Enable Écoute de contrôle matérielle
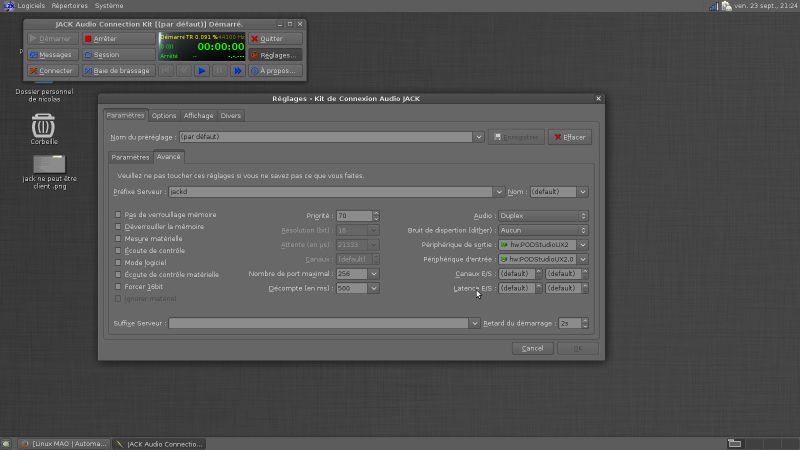Image resolution: width=800 pixels, height=450 pixels. (118, 274)
